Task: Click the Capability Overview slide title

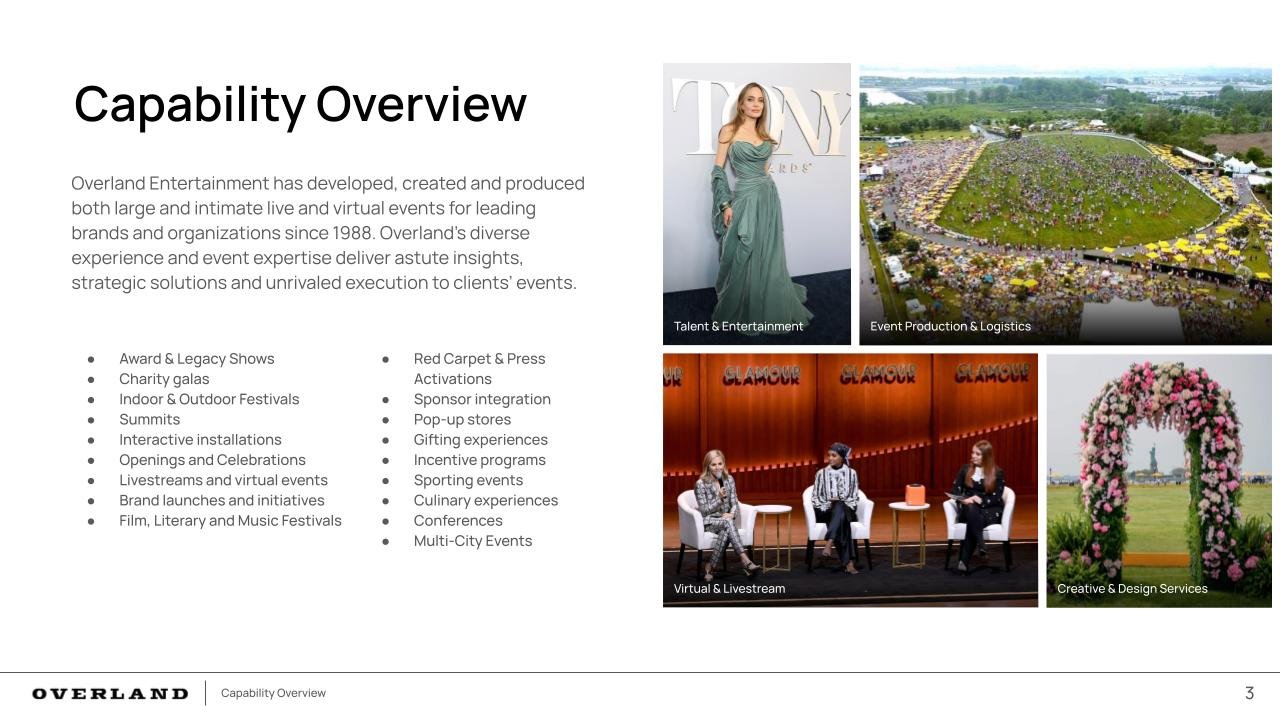Action: 299,103
